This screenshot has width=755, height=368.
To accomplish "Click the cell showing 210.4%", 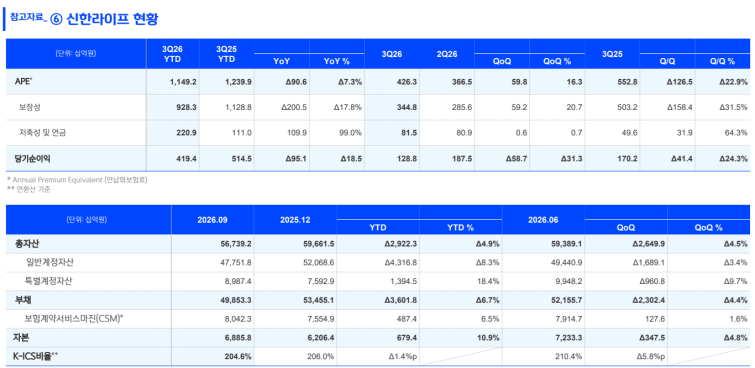I will pyautogui.click(x=569, y=356).
